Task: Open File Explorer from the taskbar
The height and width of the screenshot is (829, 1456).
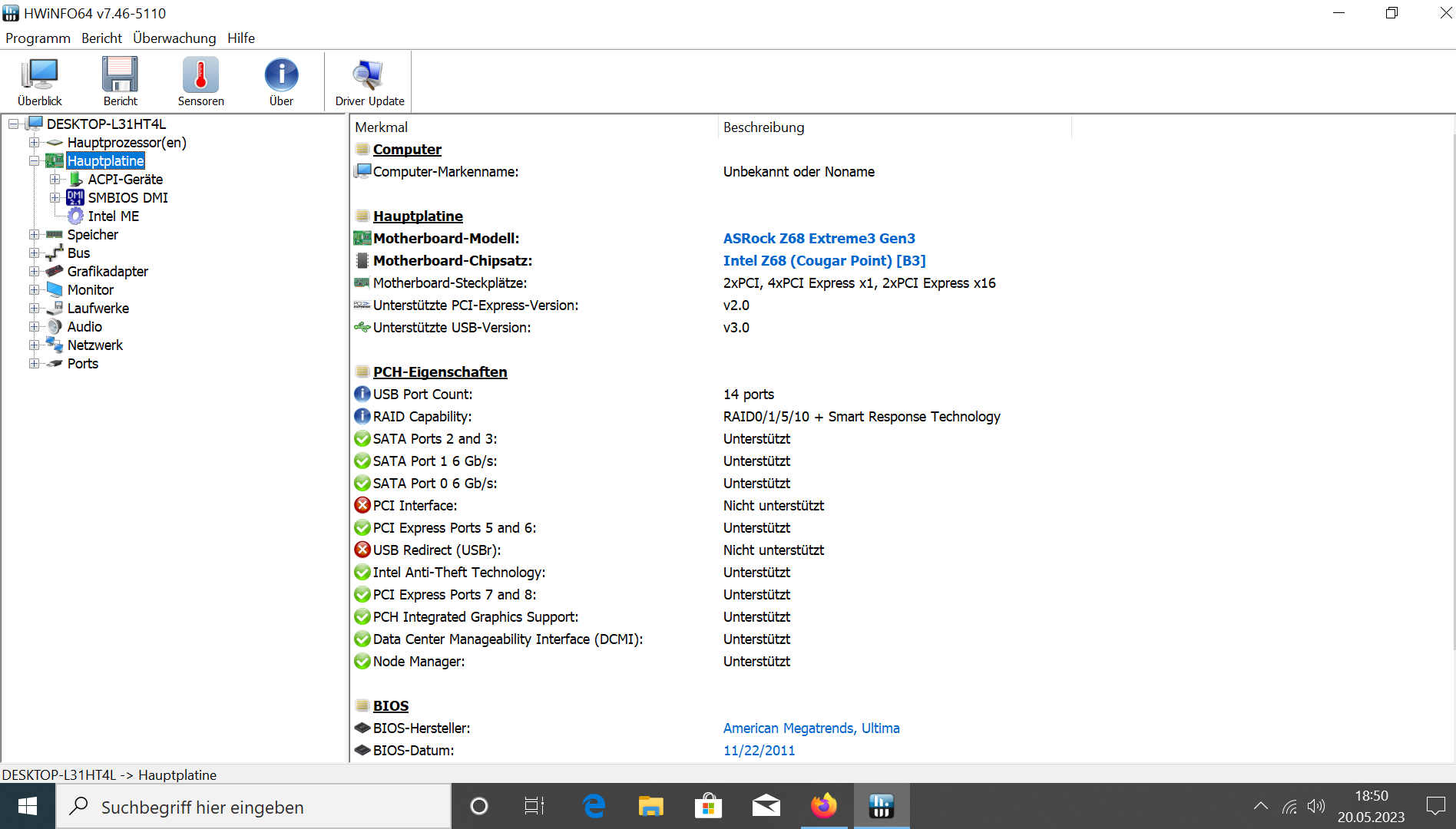Action: click(651, 806)
